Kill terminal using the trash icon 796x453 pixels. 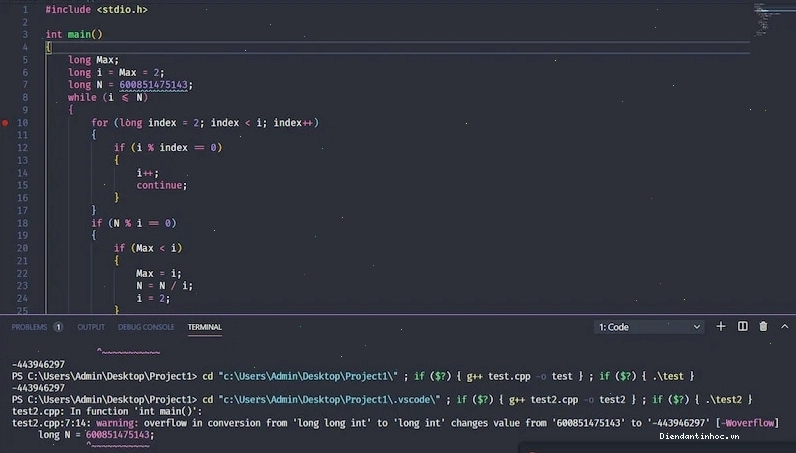763,327
